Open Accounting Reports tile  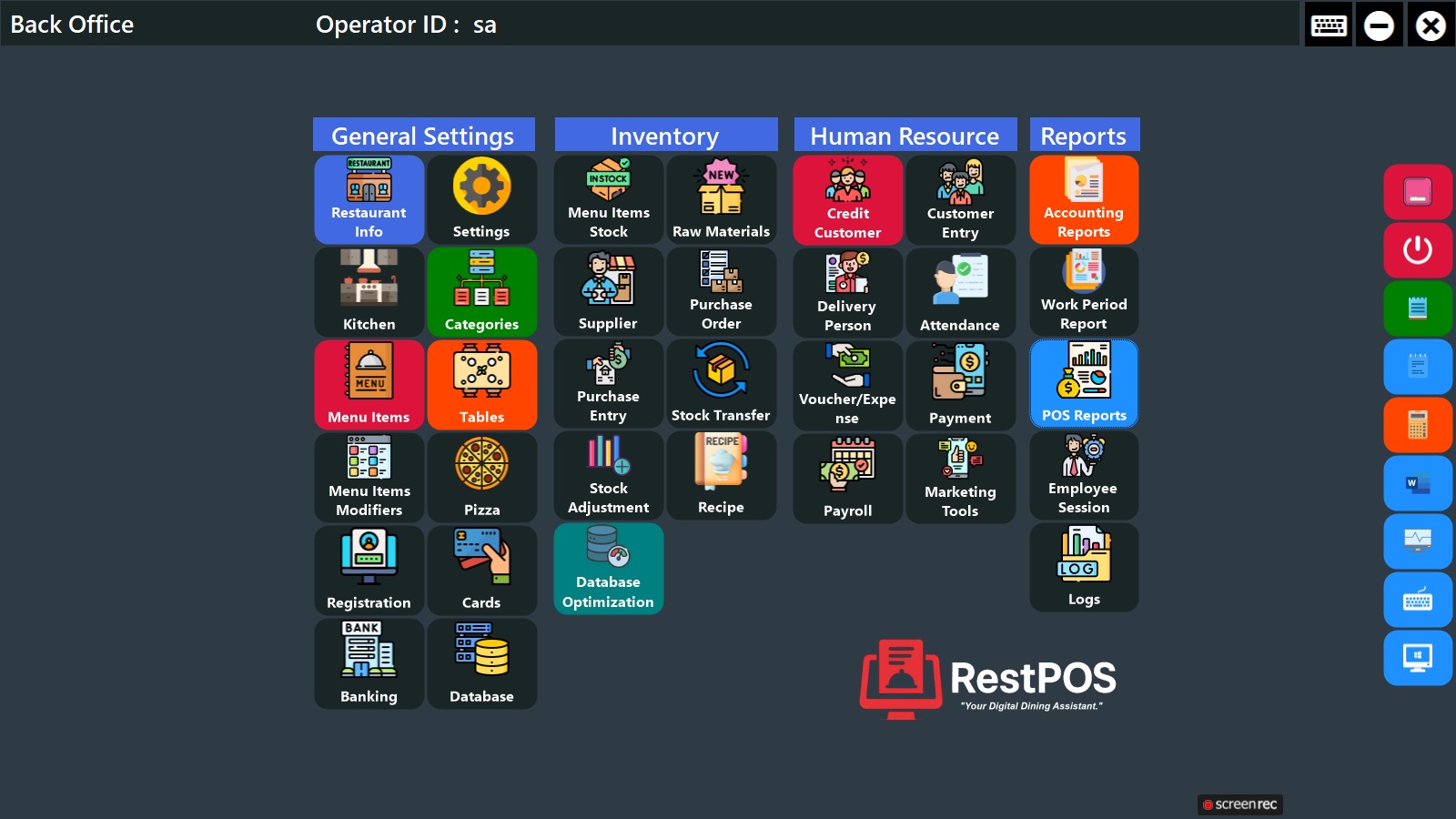pyautogui.click(x=1084, y=199)
